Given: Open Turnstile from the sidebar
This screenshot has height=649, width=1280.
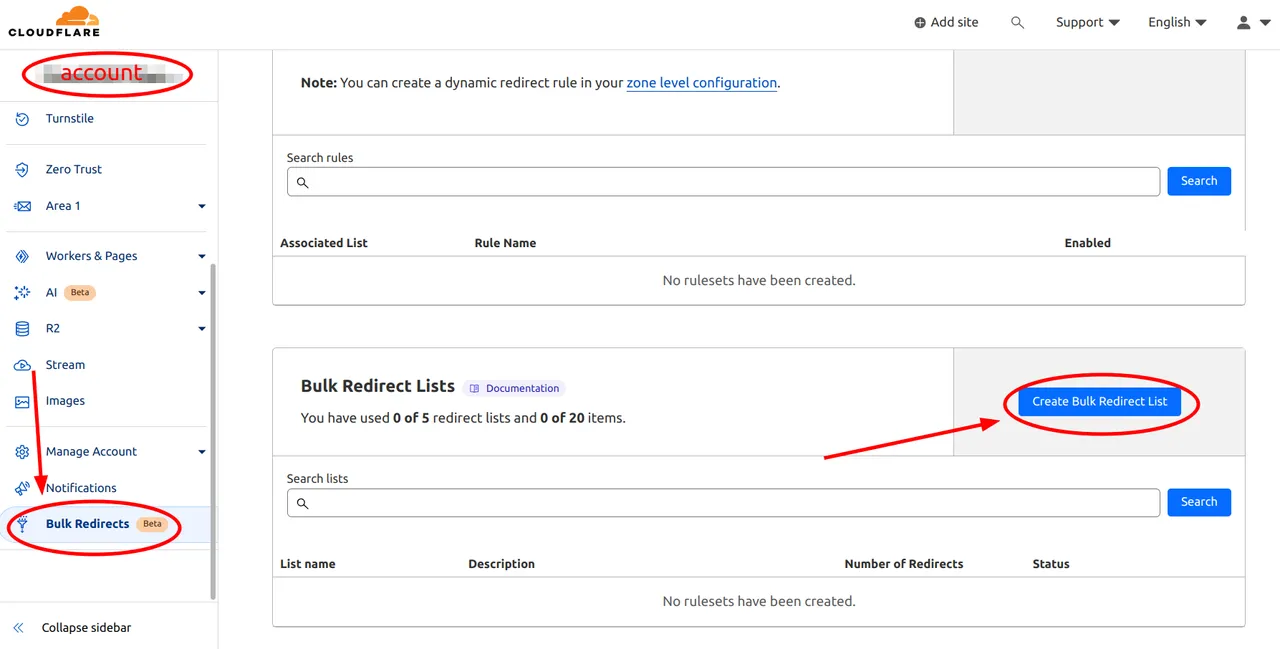Looking at the screenshot, I should point(70,118).
